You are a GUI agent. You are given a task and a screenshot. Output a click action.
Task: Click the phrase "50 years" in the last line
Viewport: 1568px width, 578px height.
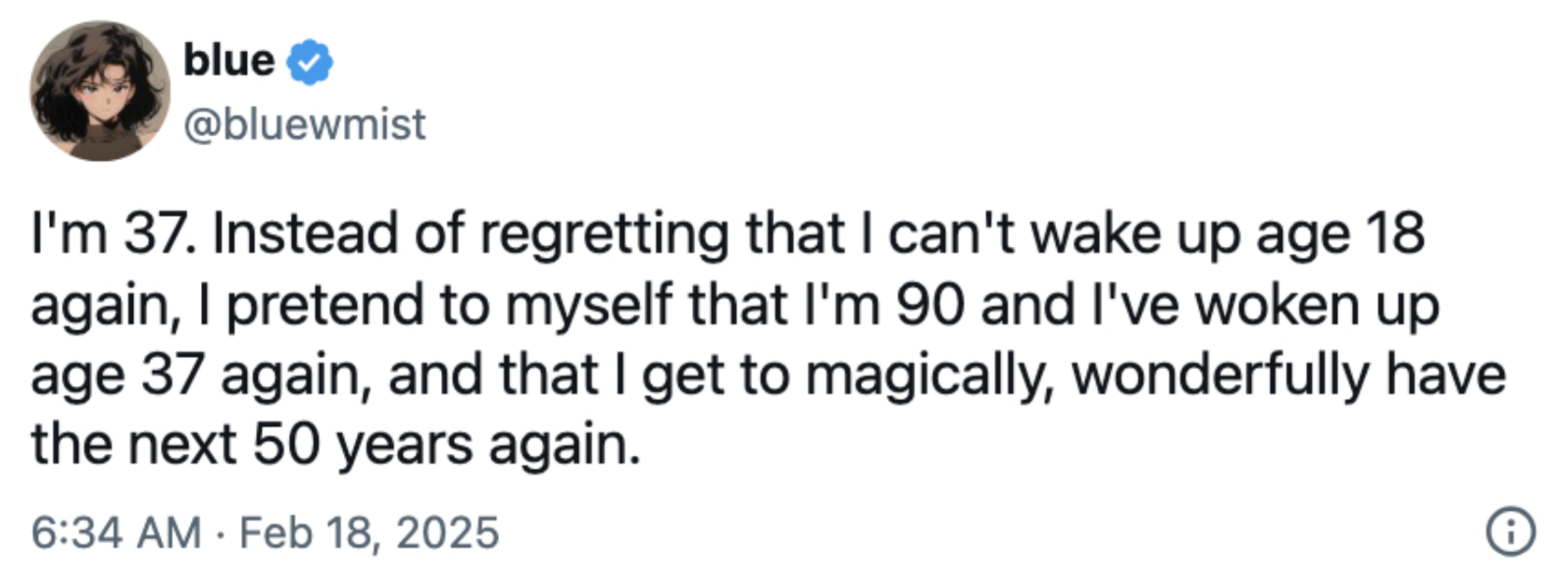coord(363,447)
